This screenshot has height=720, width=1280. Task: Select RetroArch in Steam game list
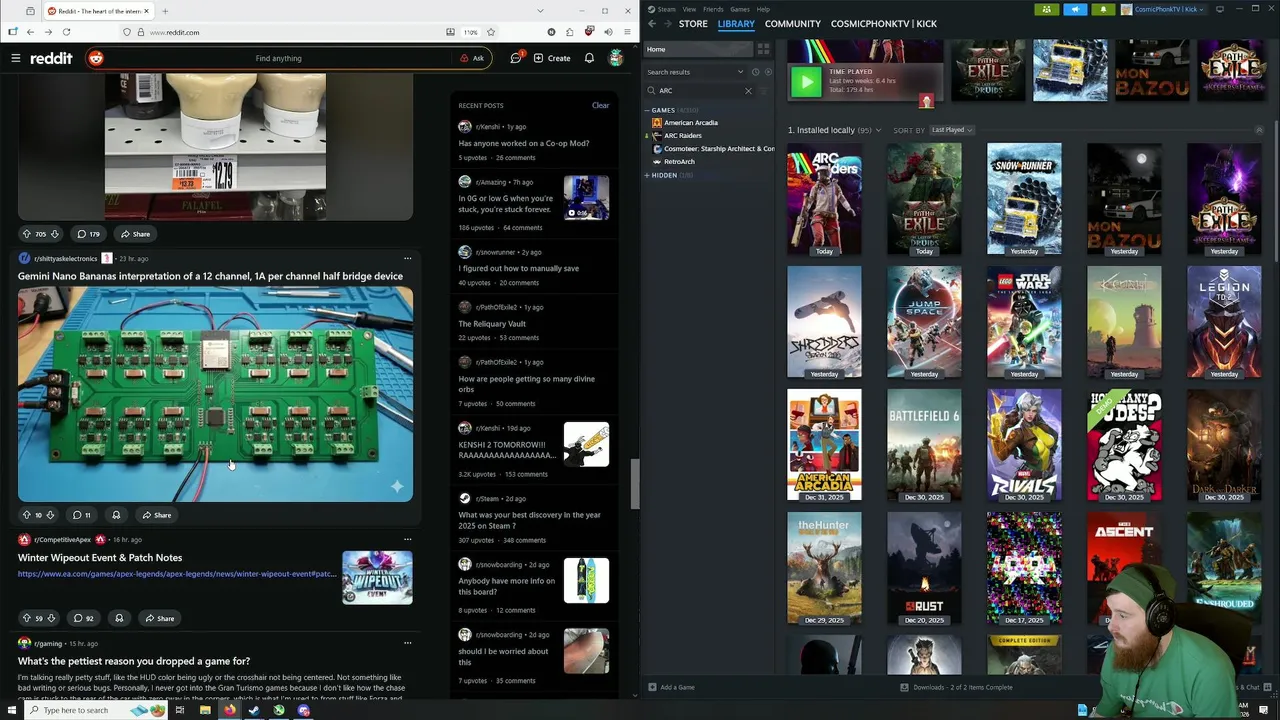[679, 161]
